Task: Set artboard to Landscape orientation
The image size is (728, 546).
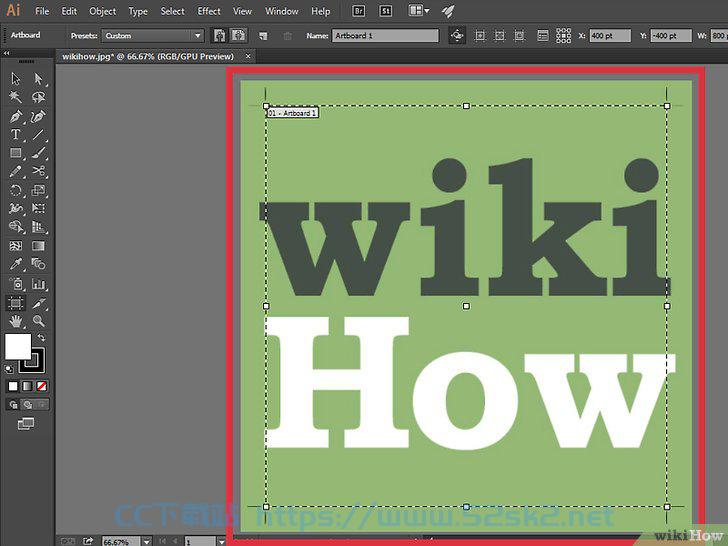Action: (x=239, y=36)
